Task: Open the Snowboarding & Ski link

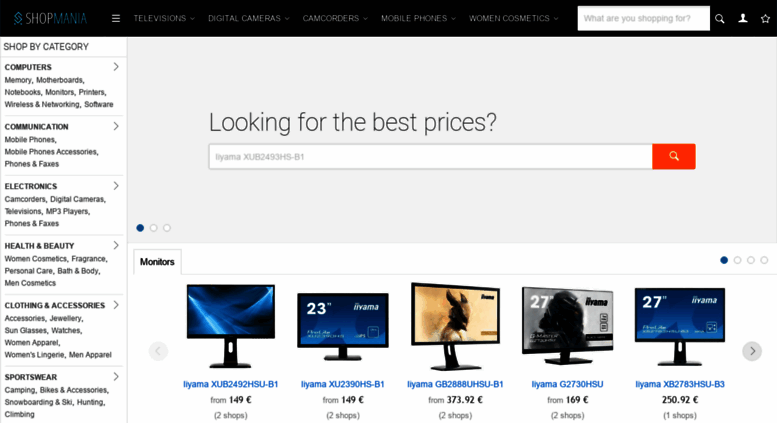Action: (38, 403)
